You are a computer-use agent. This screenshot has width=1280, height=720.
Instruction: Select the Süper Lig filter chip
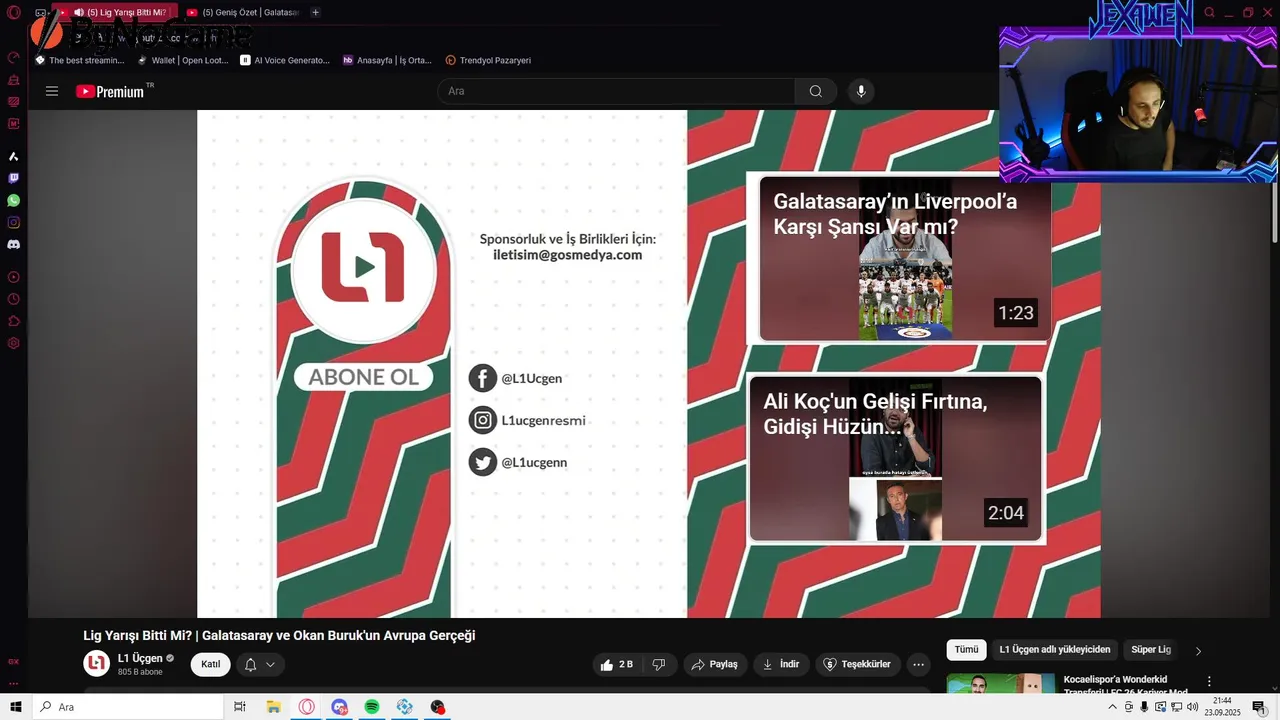[x=1151, y=650]
